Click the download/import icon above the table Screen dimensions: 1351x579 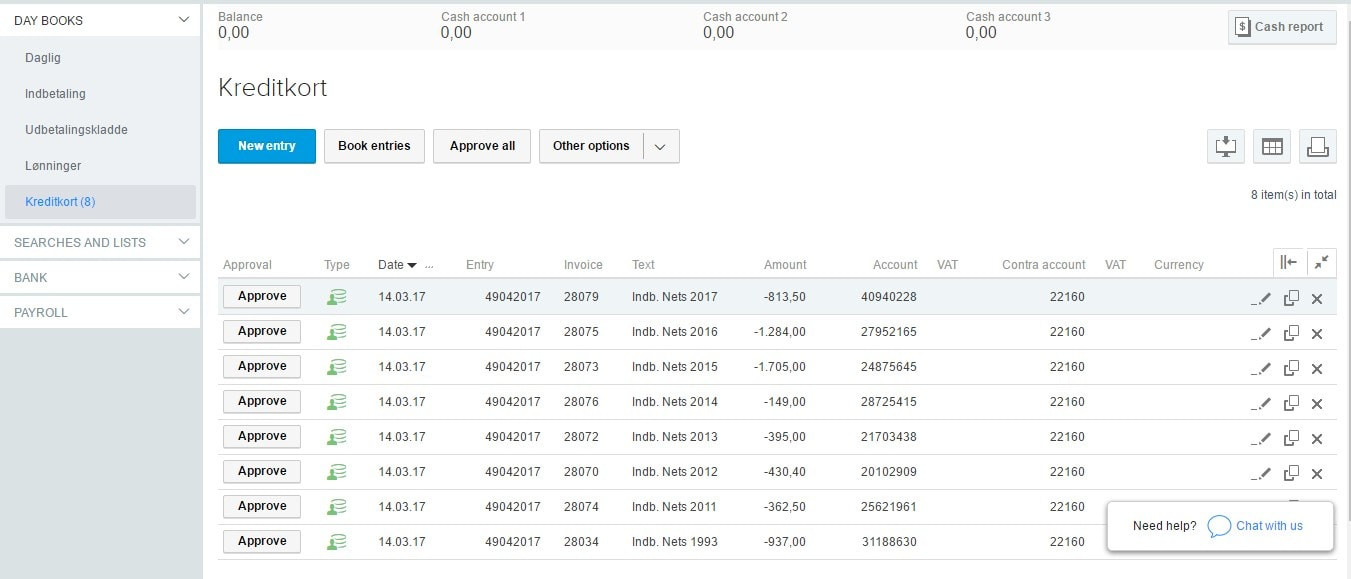(x=1225, y=146)
